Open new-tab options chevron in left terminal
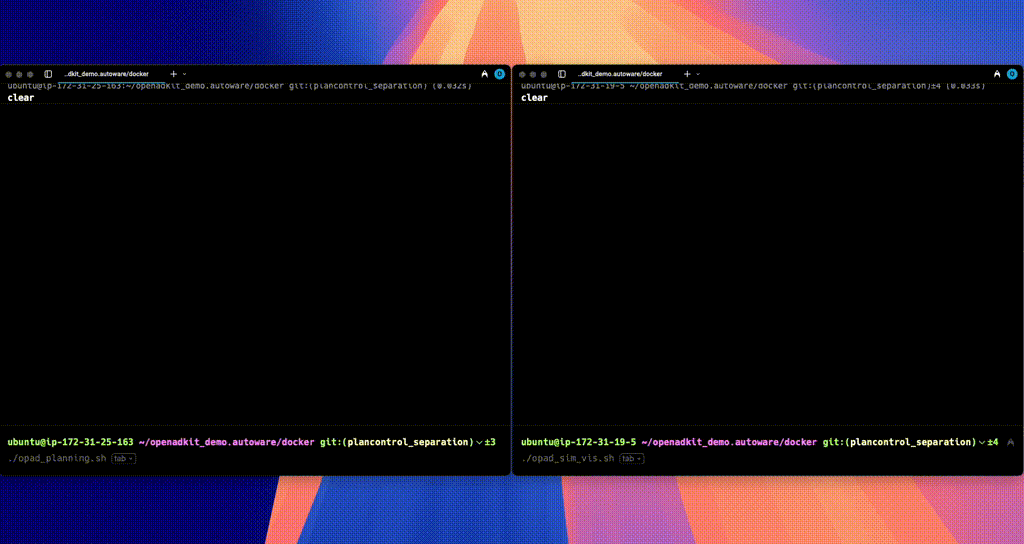This screenshot has width=1024, height=544. pos(184,74)
